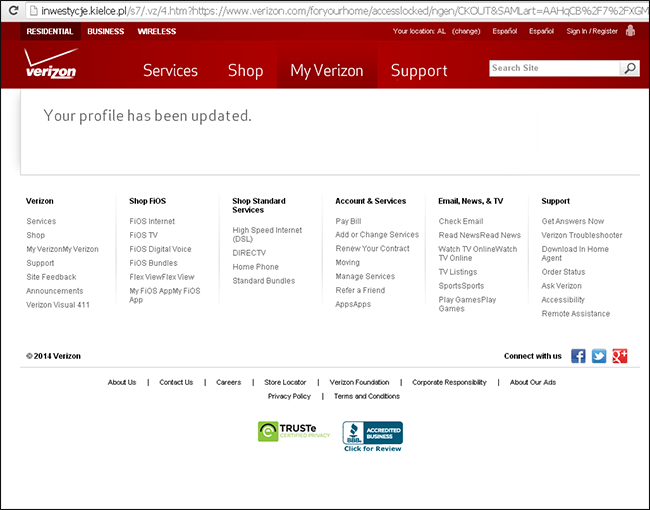Click the DIRECTV link
The image size is (650, 510).
(x=249, y=253)
